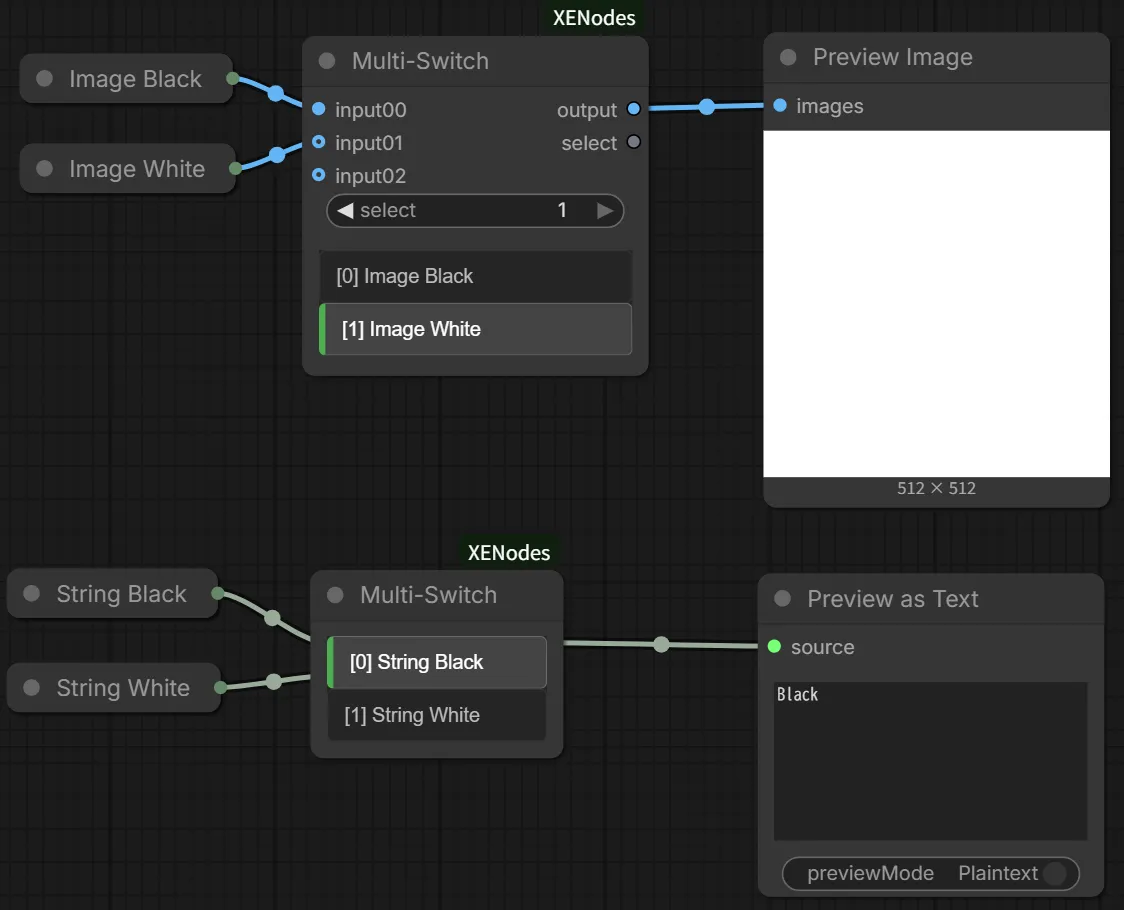Click the collapse dot of the bottom Multi-Switch node

[335, 595]
